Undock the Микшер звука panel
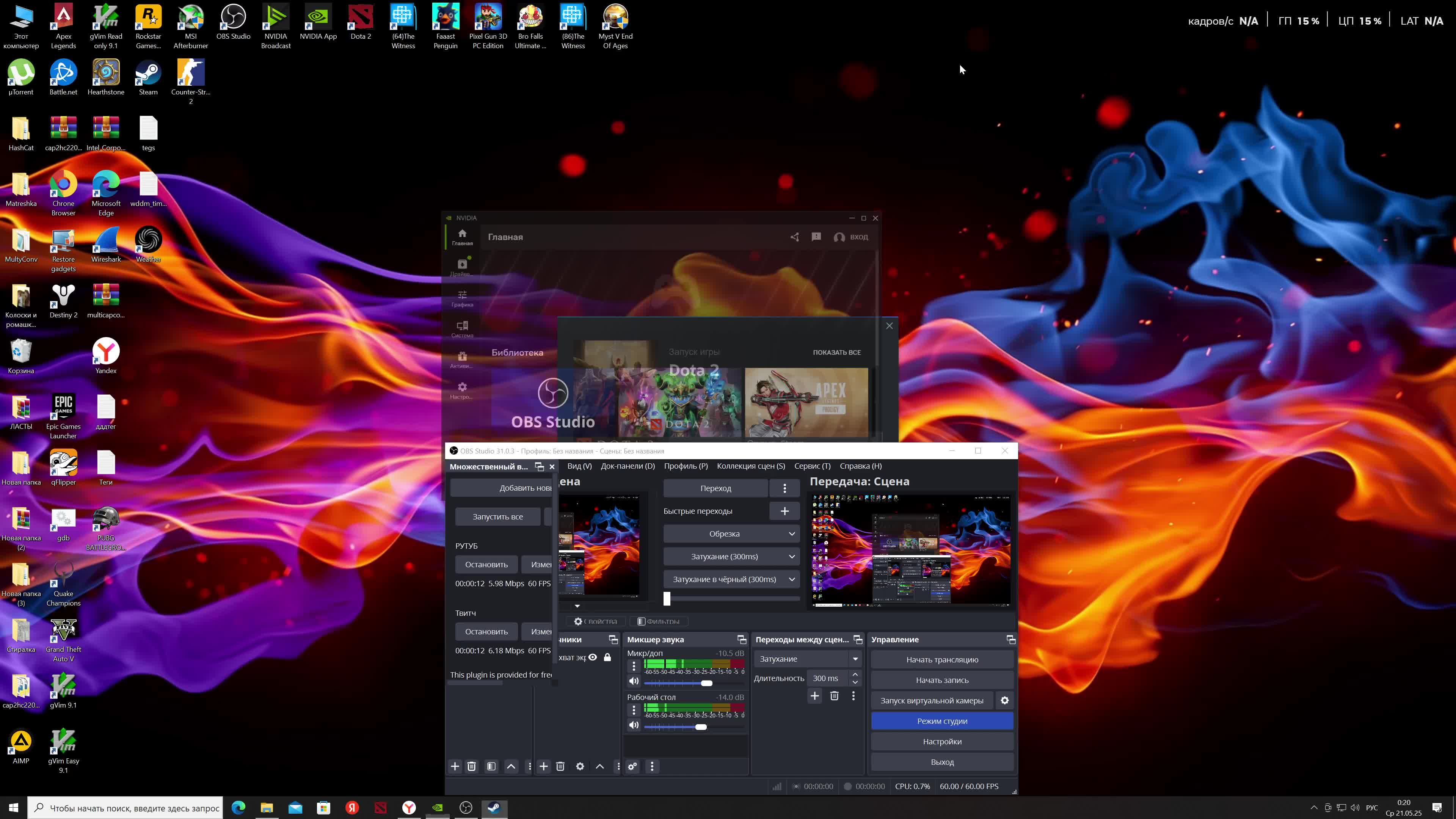 (742, 639)
